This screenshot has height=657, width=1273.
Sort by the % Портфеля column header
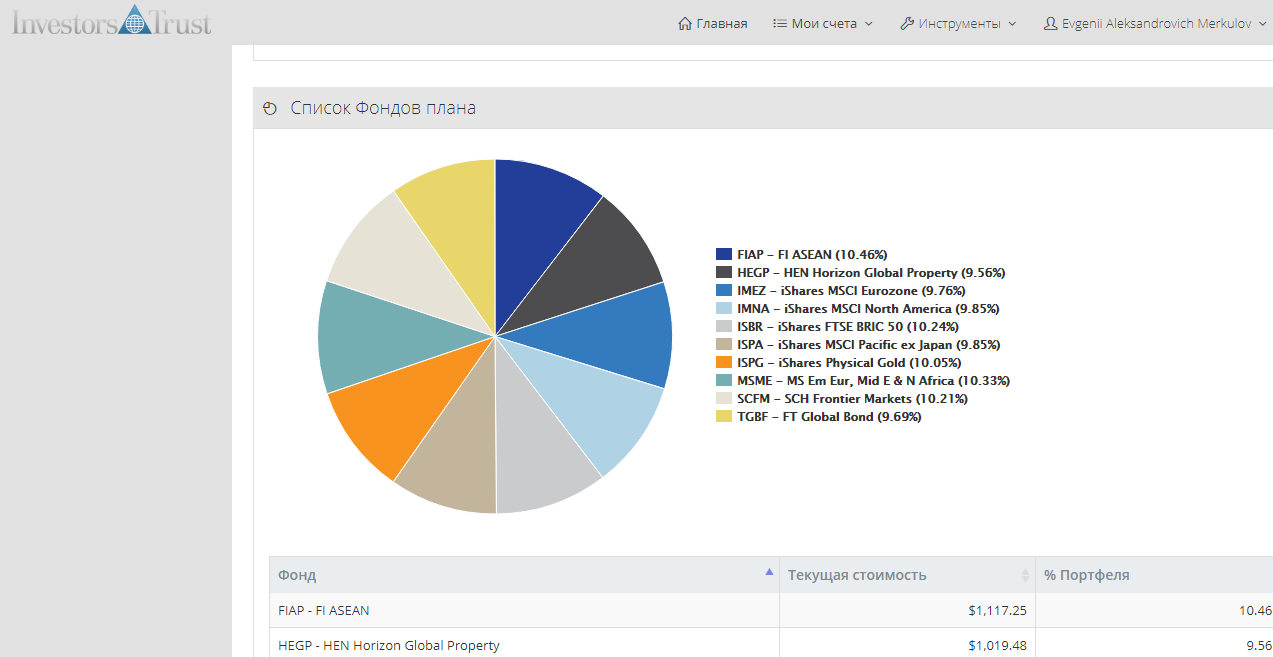pyautogui.click(x=1154, y=575)
